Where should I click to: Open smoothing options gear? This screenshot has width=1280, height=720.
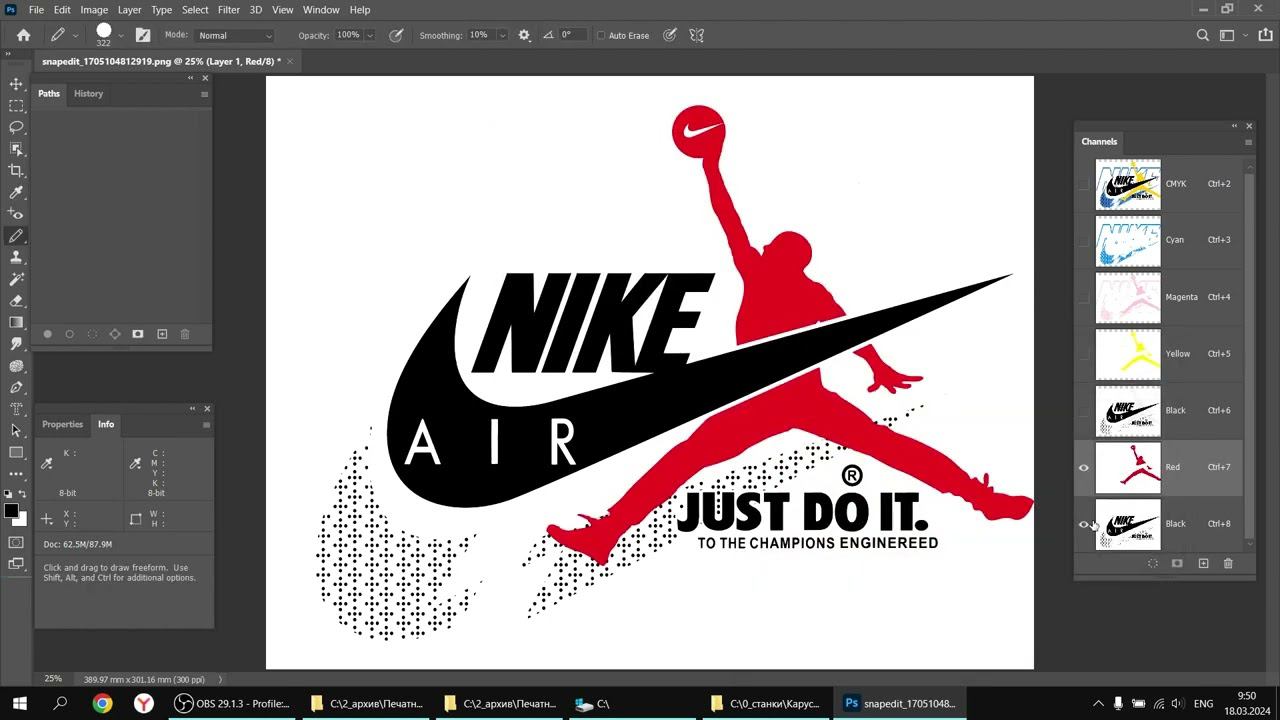tap(524, 35)
